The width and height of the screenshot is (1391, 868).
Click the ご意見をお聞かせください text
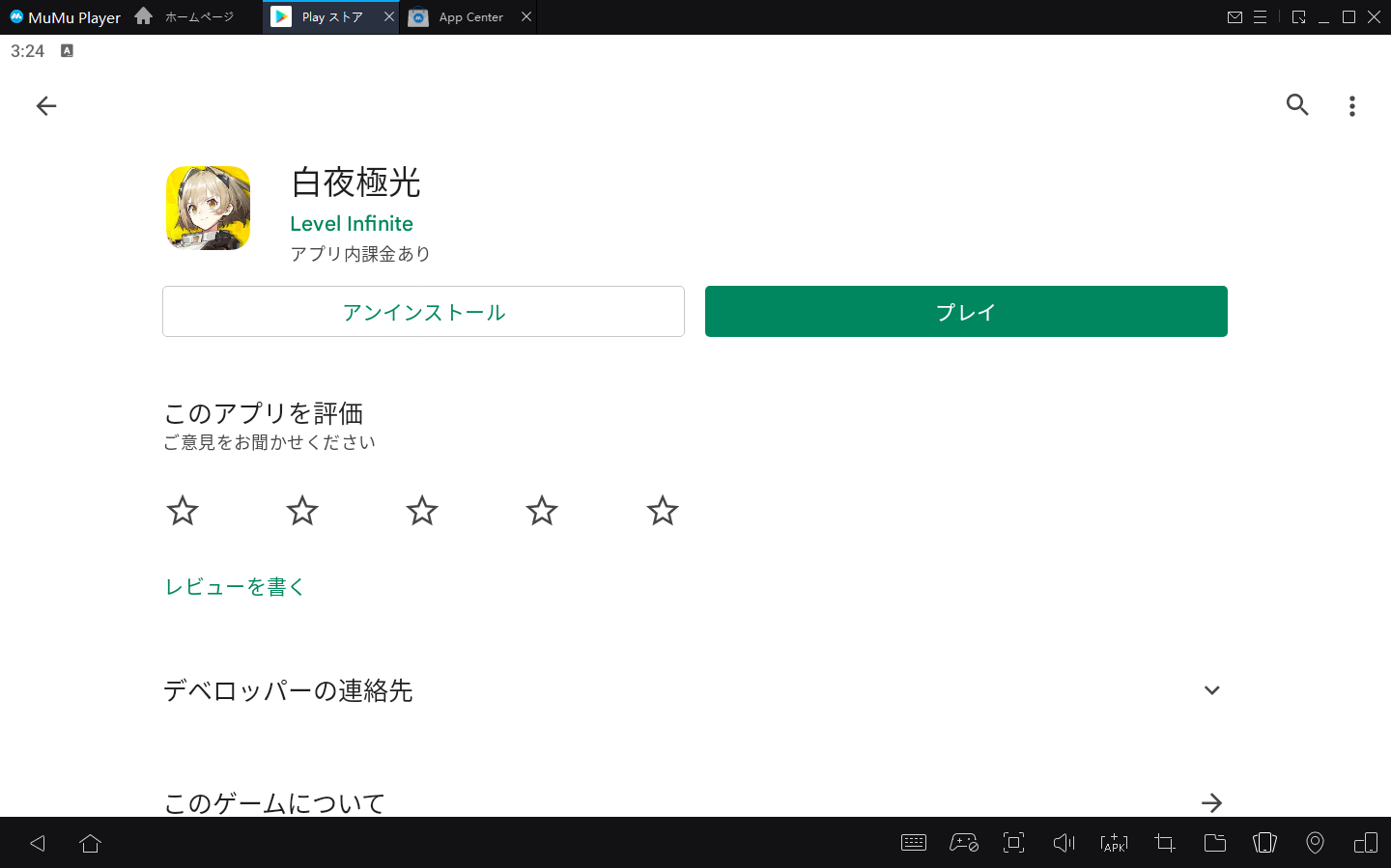pyautogui.click(x=270, y=442)
